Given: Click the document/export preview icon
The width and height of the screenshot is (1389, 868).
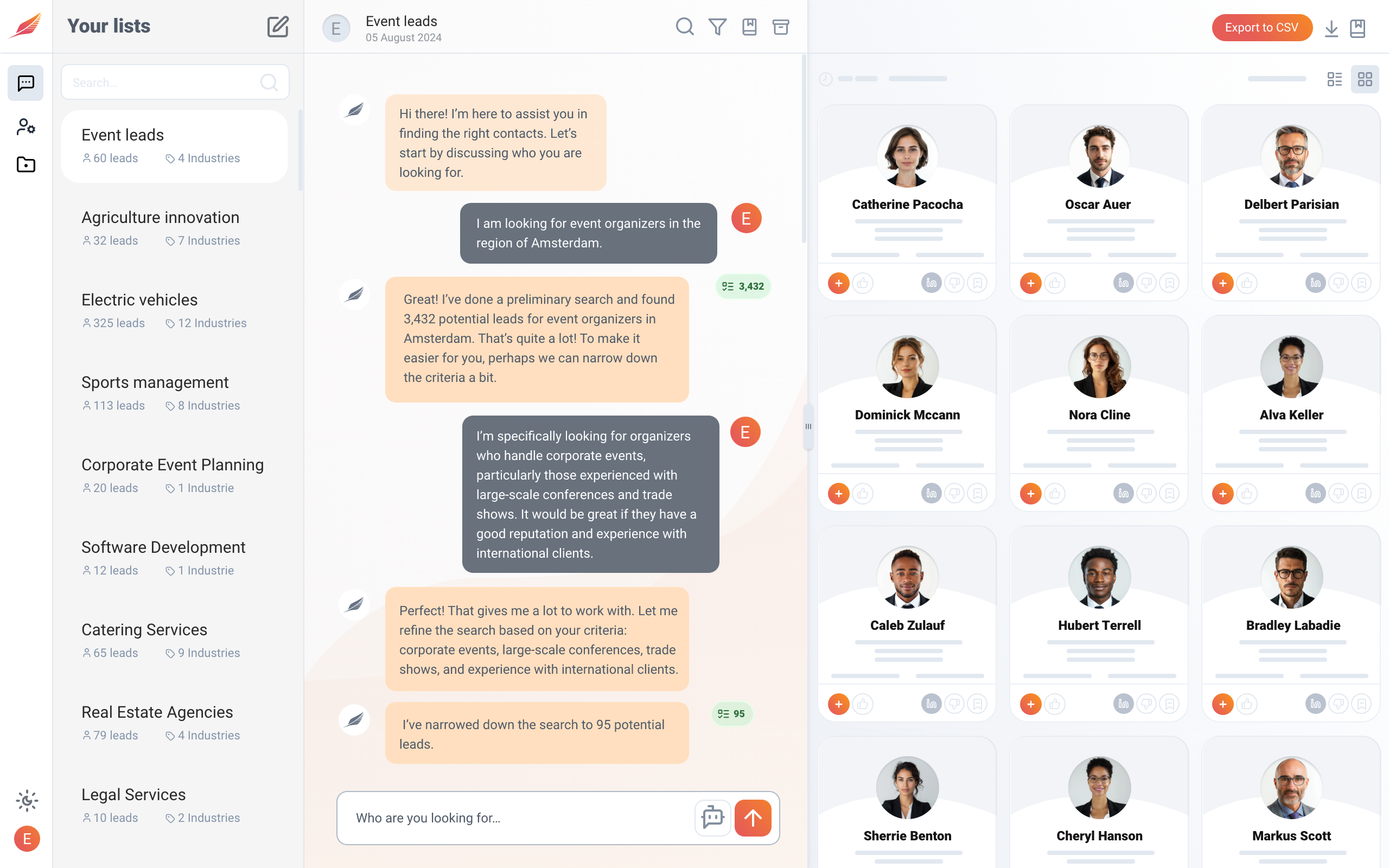Looking at the screenshot, I should coord(1358,27).
